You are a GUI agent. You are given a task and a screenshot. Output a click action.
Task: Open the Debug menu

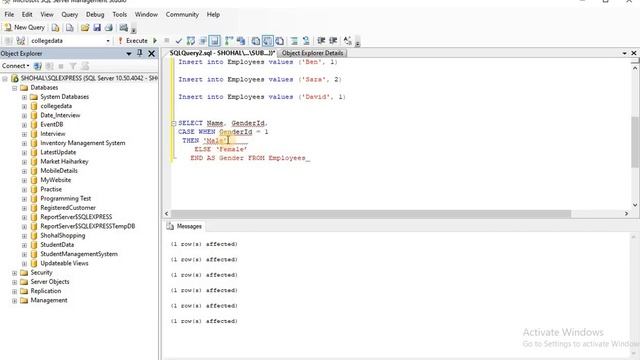pyautogui.click(x=95, y=14)
